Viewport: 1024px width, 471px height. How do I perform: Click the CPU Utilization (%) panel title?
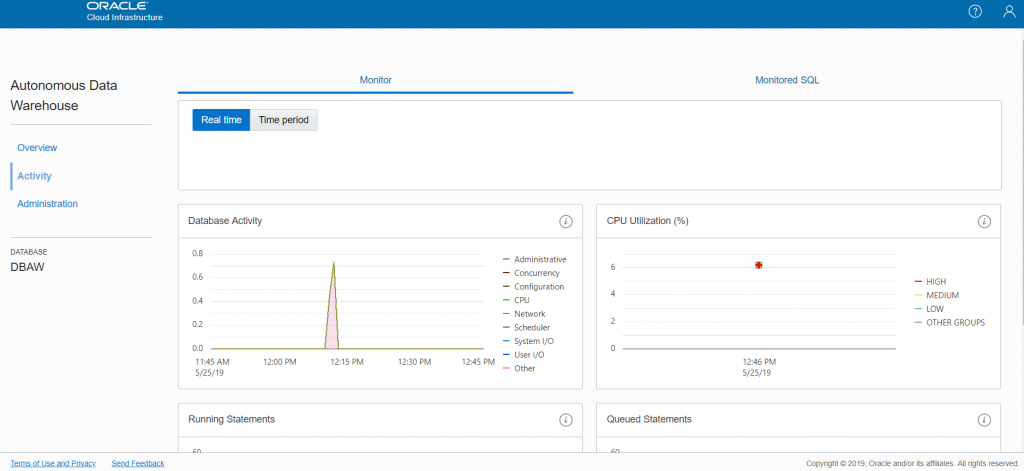[x=648, y=221]
